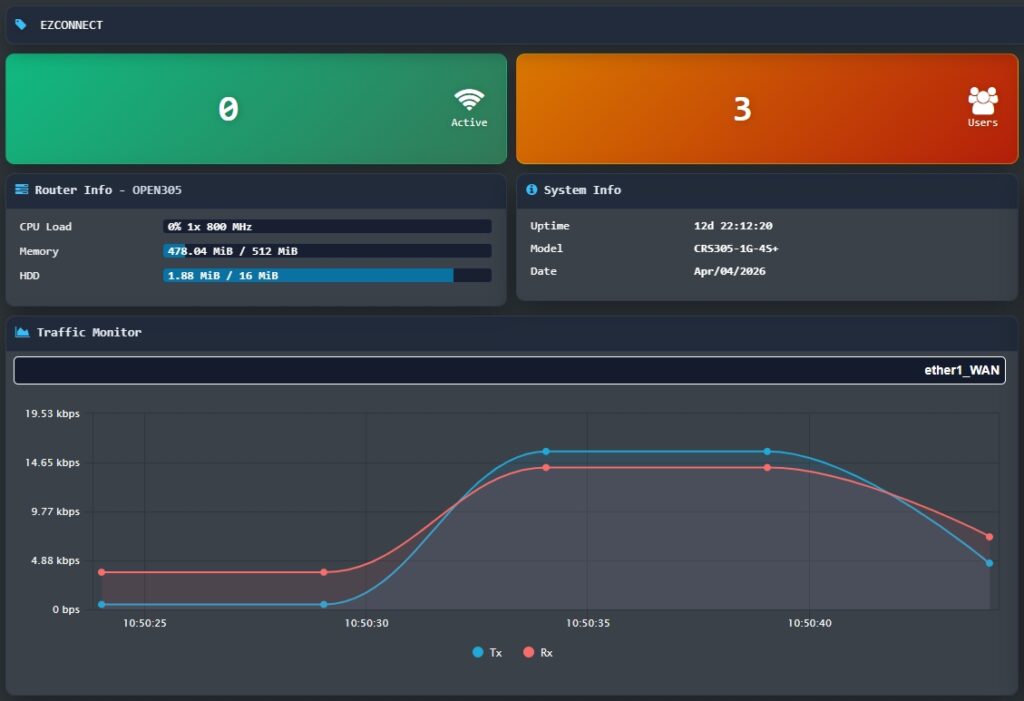Image resolution: width=1024 pixels, height=701 pixels.
Task: Click the Wi-Fi Active icon
Action: 468,100
